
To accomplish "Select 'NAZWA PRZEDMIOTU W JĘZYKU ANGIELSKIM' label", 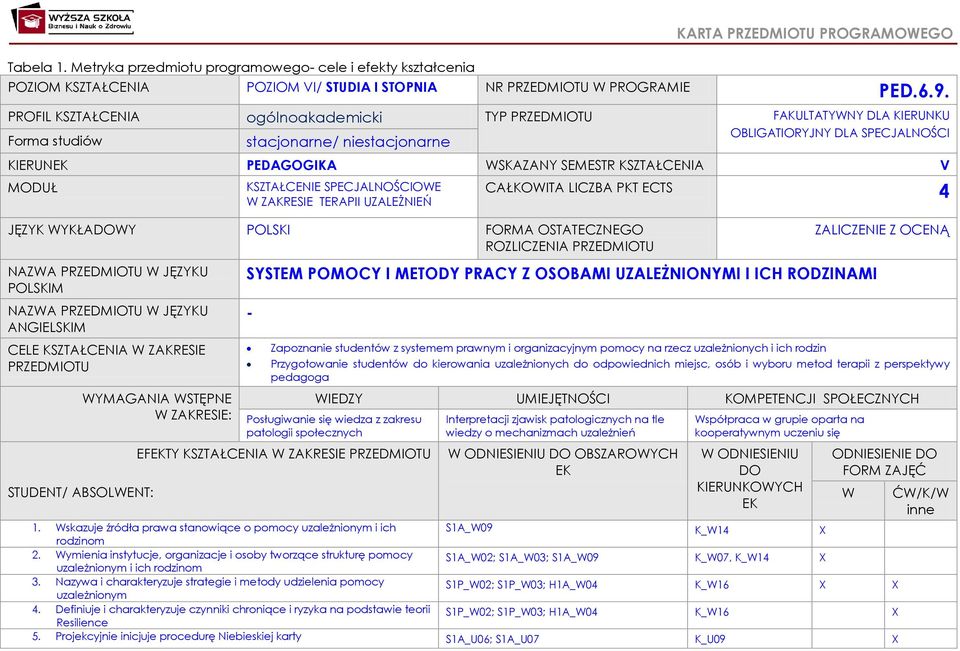I will pyautogui.click(x=108, y=318).
